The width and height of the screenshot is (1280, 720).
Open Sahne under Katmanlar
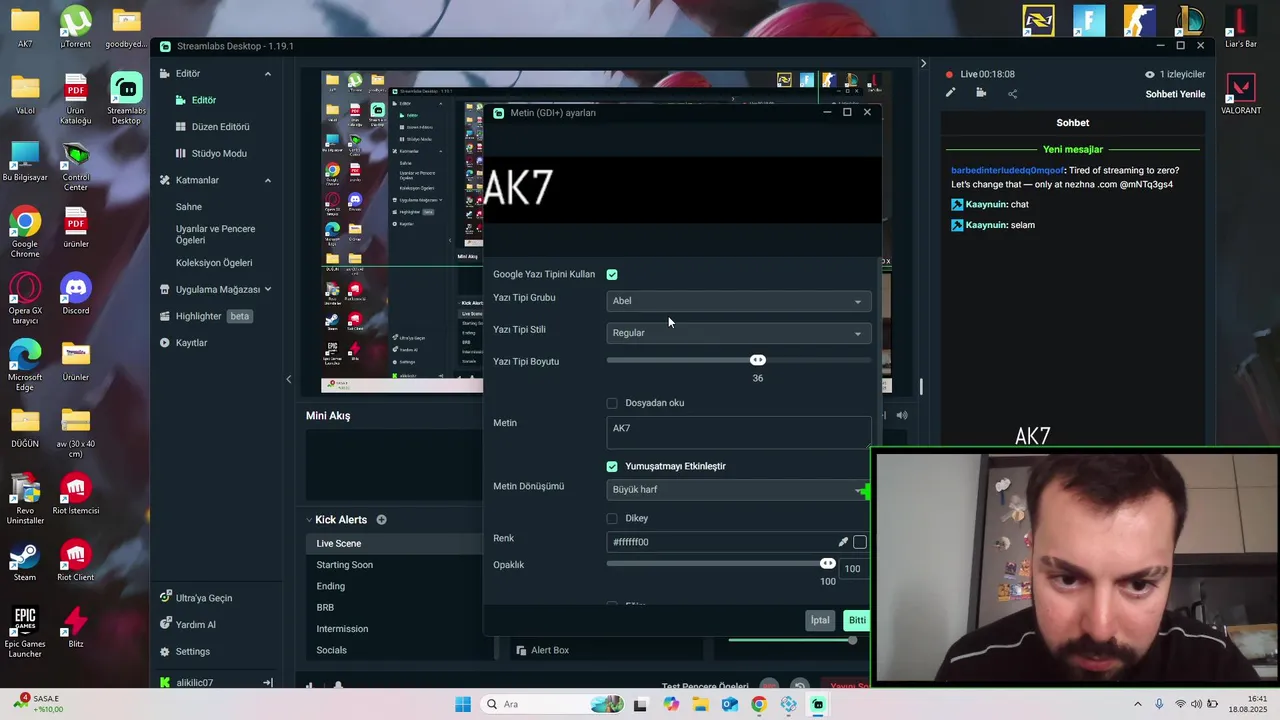tap(189, 207)
